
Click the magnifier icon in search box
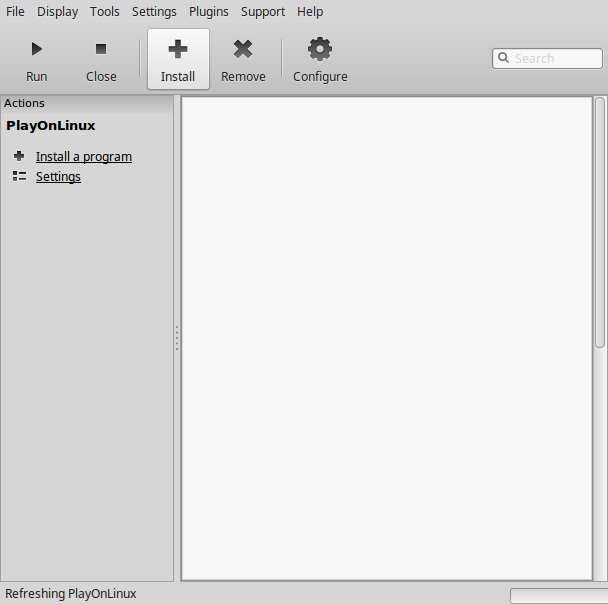(503, 58)
